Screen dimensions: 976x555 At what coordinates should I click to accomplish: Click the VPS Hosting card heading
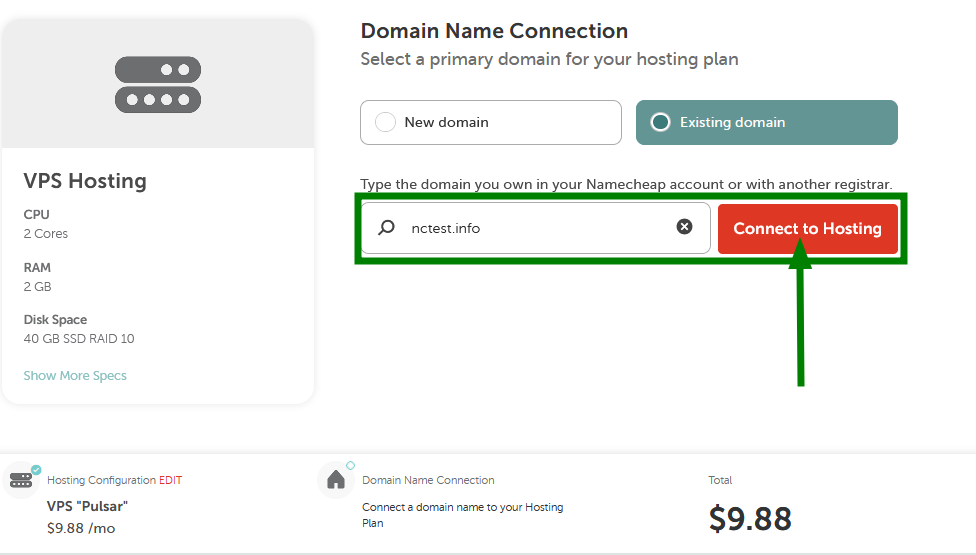click(85, 181)
